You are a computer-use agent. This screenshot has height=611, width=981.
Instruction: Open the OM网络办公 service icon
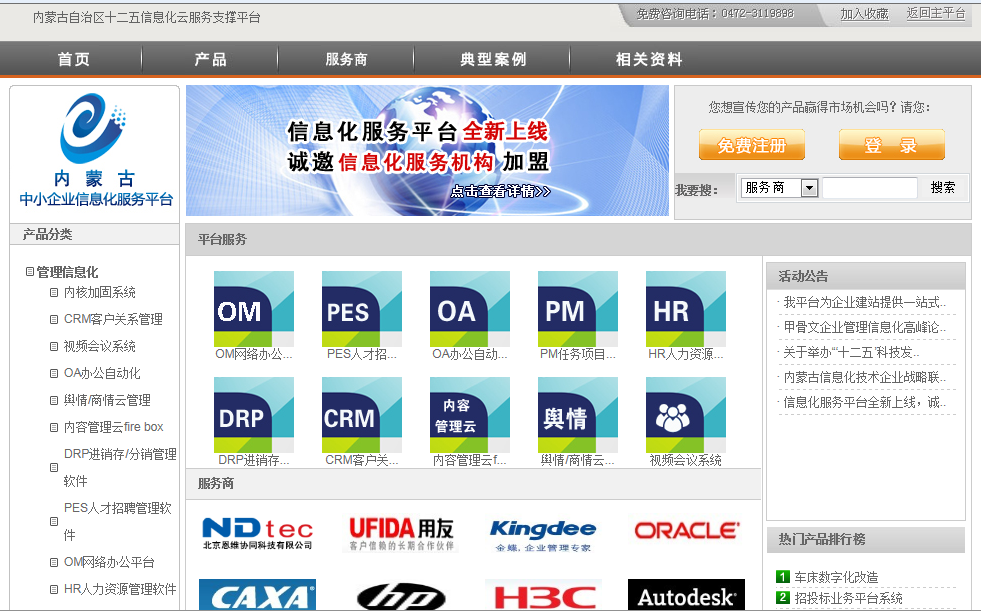pos(254,309)
